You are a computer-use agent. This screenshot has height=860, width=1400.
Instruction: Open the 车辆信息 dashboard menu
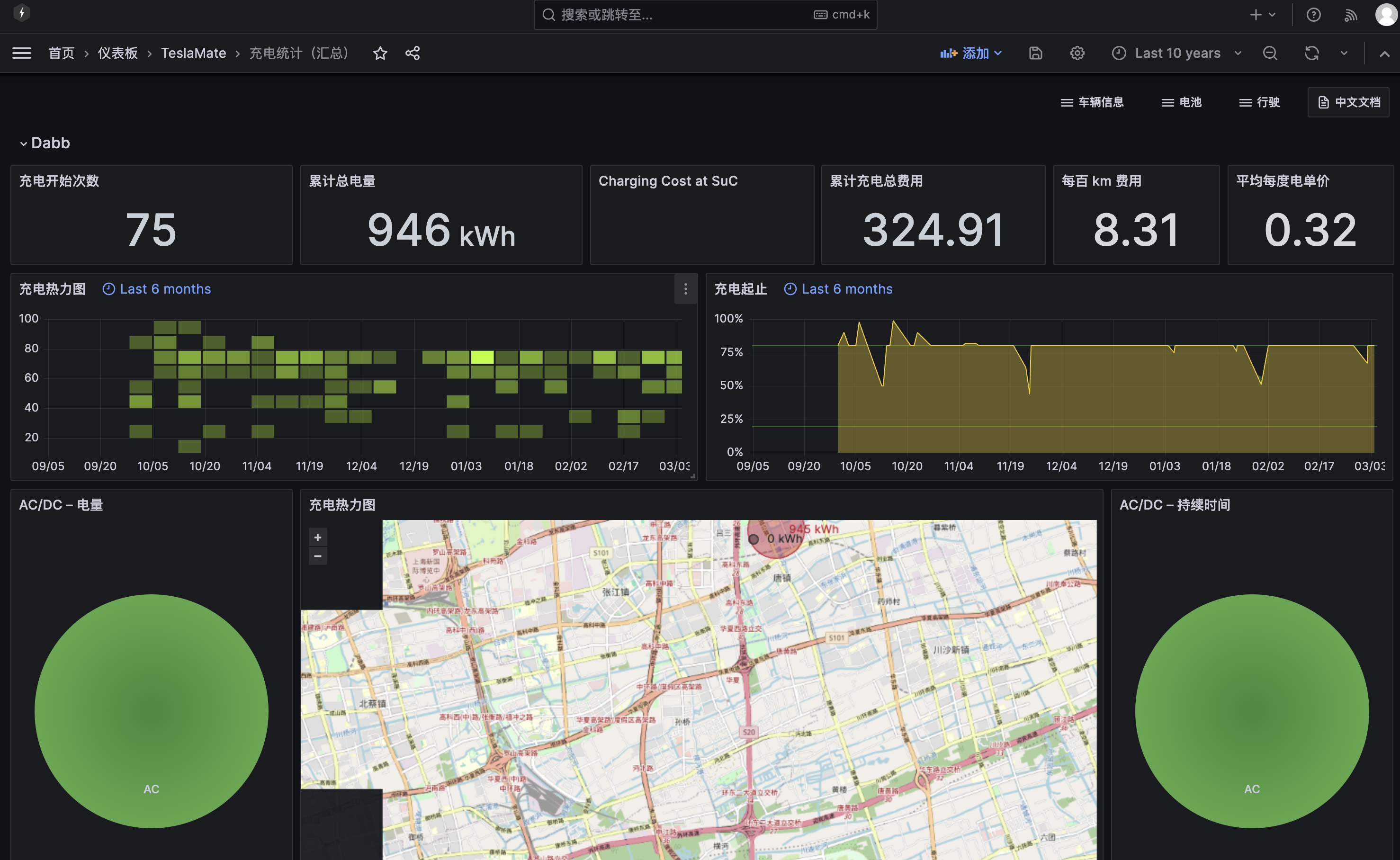1092,102
